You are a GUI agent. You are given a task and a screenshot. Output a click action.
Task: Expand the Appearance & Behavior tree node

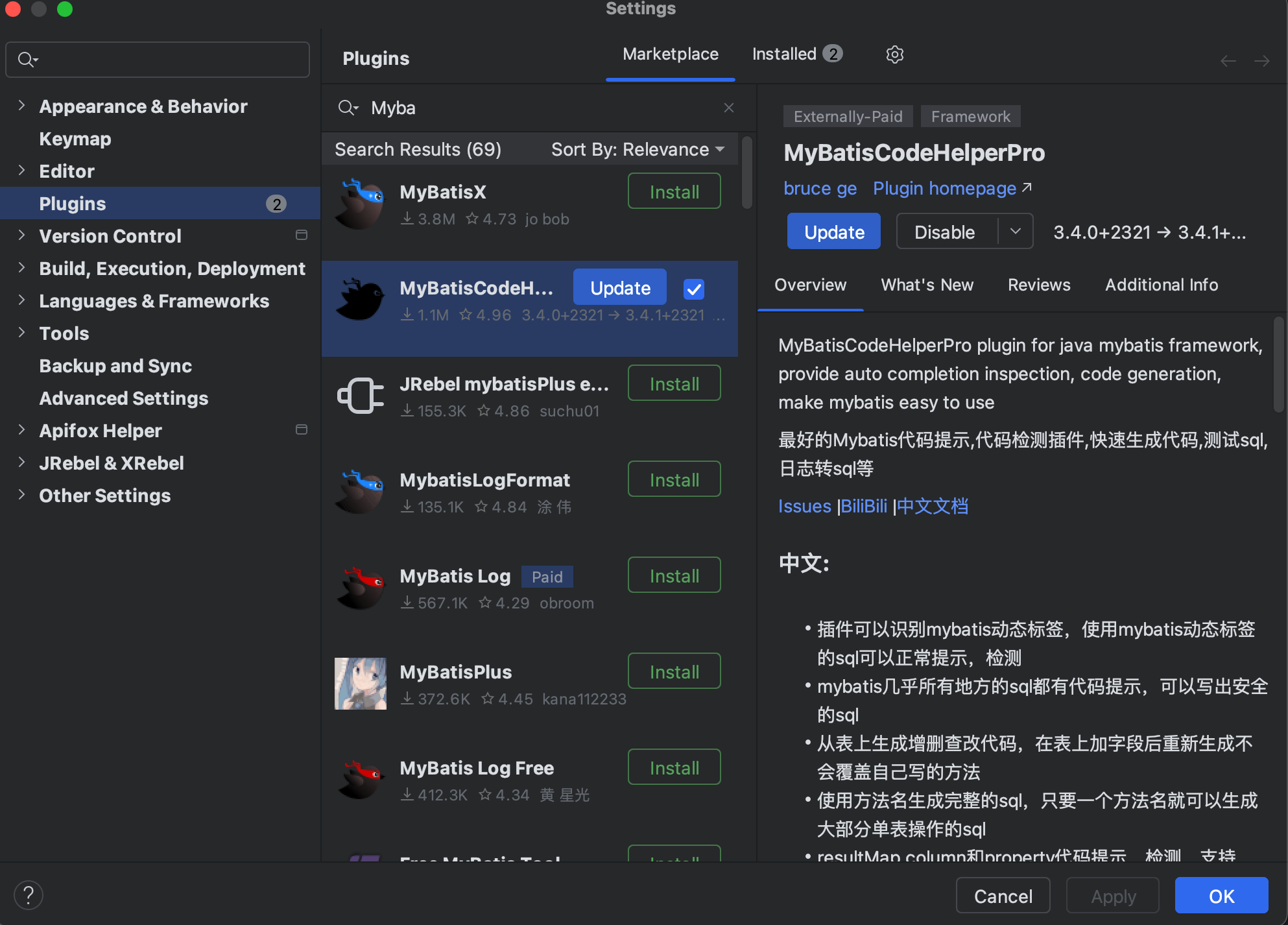(21, 106)
